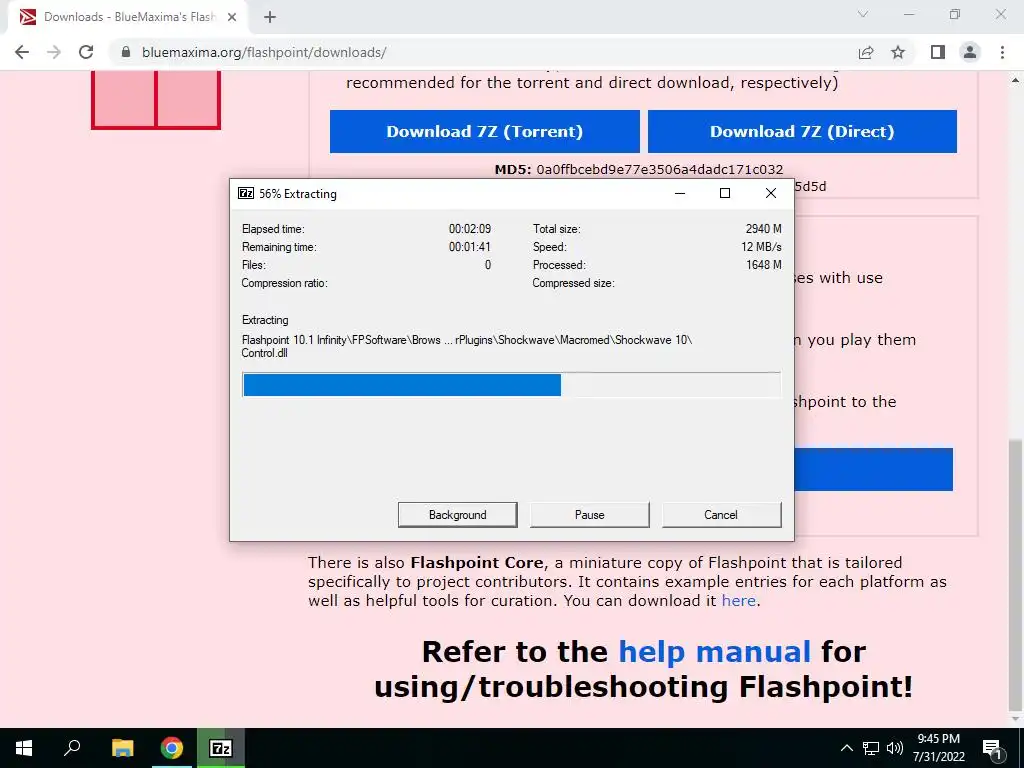Click Download 7Z (Direct) button
This screenshot has width=1024, height=768.
coord(802,131)
